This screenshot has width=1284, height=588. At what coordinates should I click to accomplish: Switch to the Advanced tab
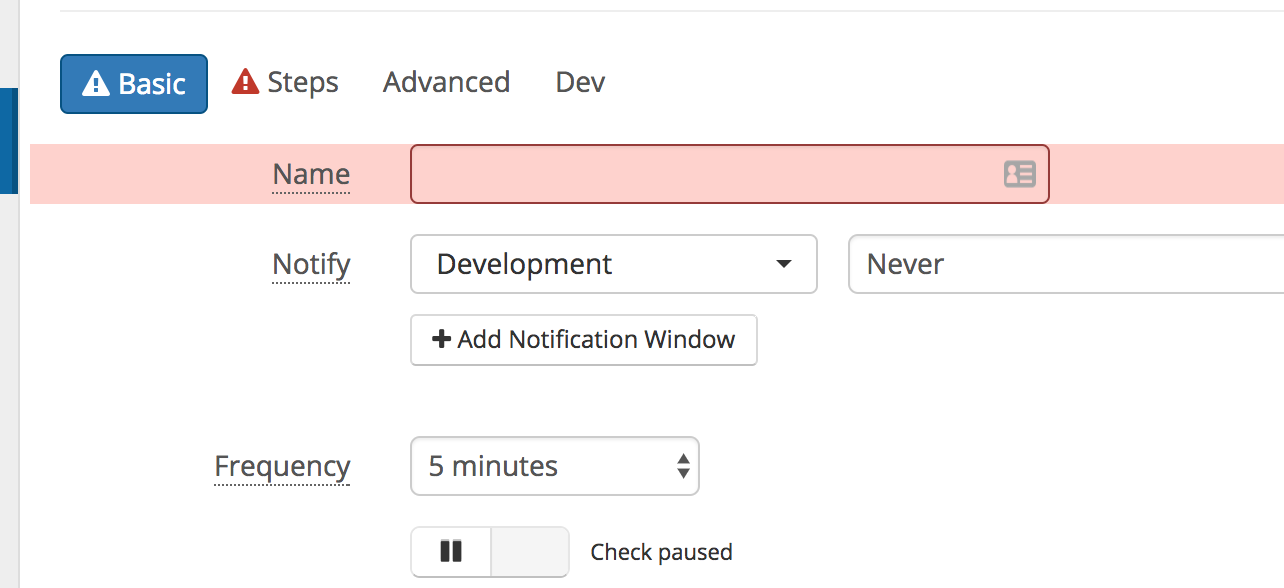446,82
